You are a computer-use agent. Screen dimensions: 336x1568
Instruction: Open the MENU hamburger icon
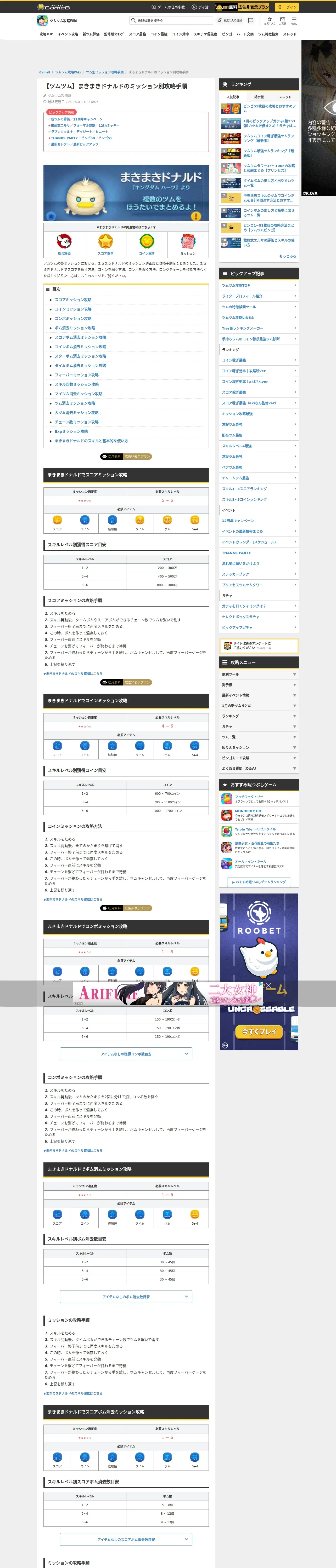tap(294, 20)
